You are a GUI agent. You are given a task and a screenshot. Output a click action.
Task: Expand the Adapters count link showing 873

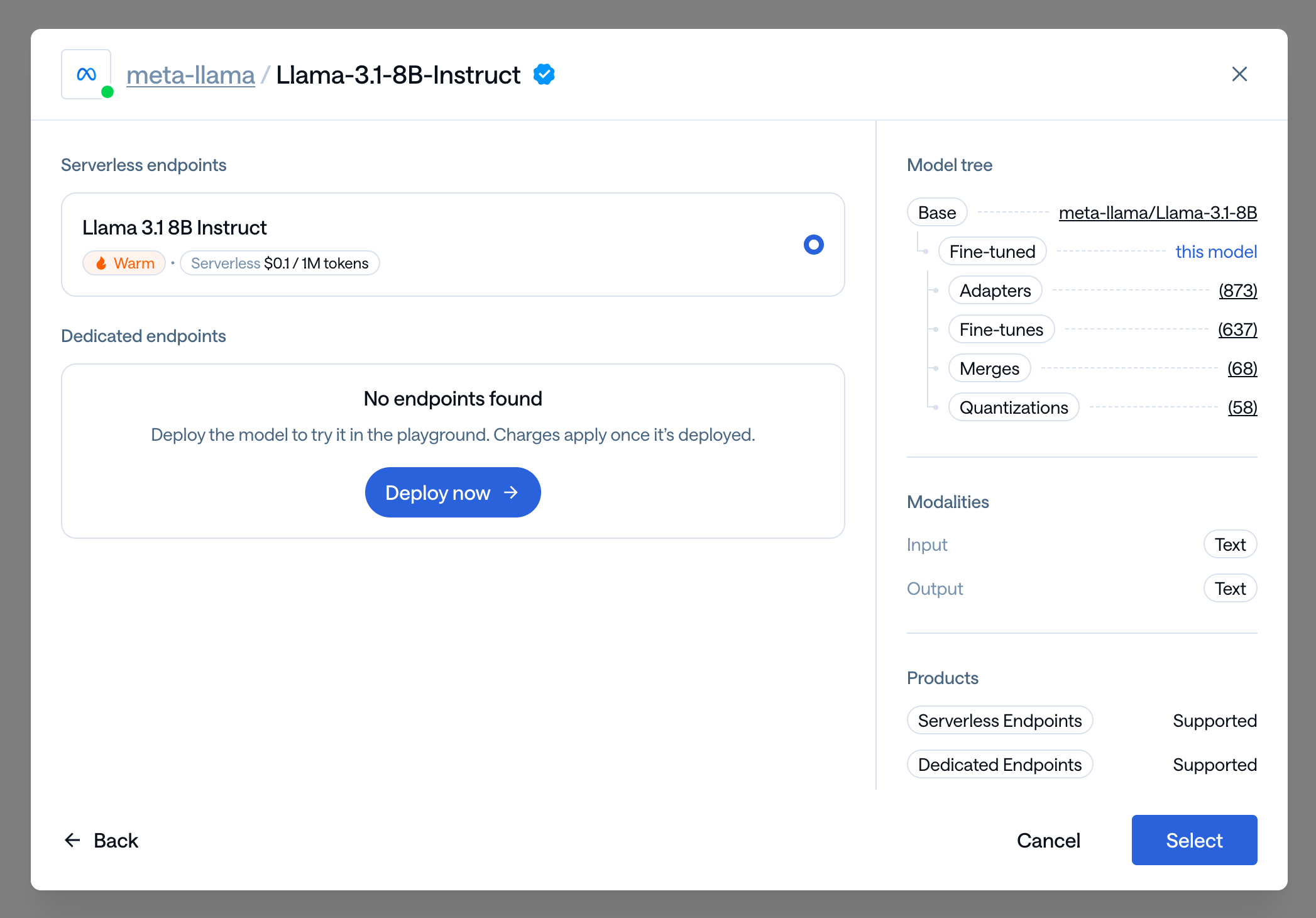click(1238, 290)
